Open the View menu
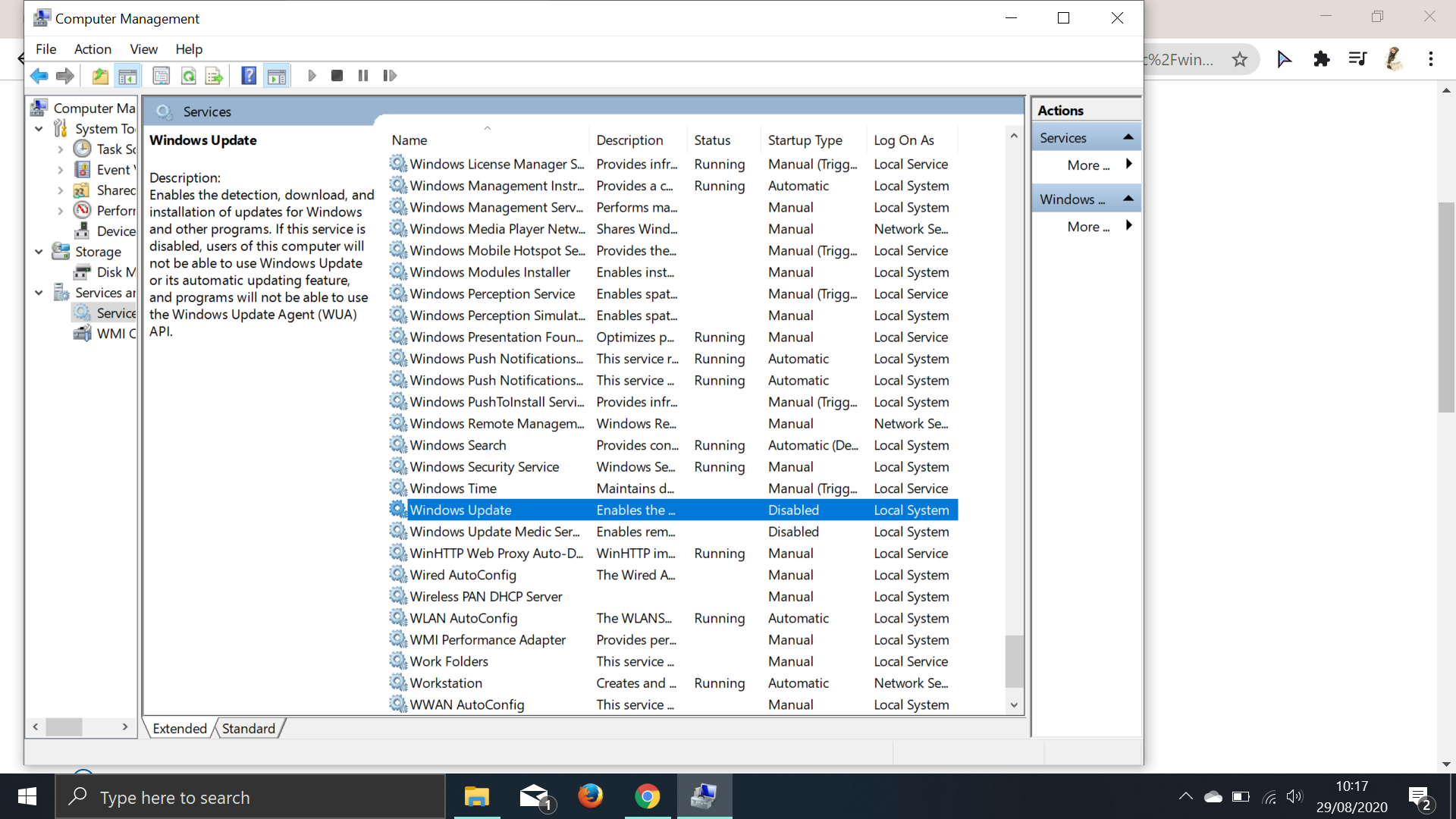 pyautogui.click(x=143, y=49)
